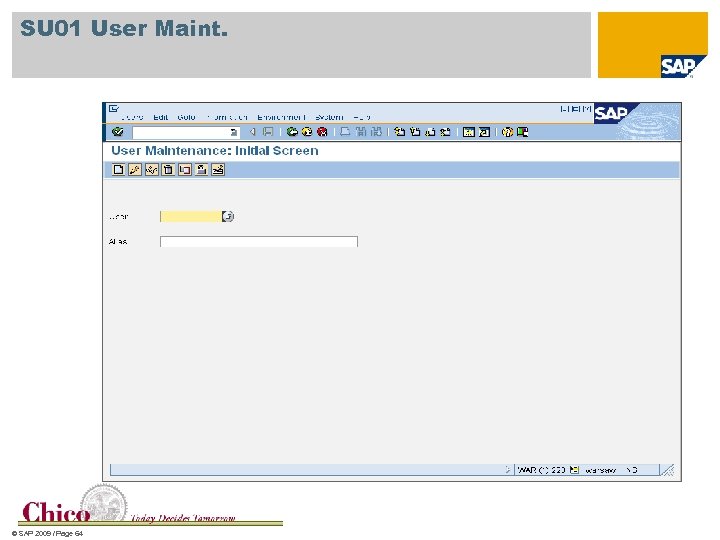Click the green Back icon

pyautogui.click(x=292, y=132)
